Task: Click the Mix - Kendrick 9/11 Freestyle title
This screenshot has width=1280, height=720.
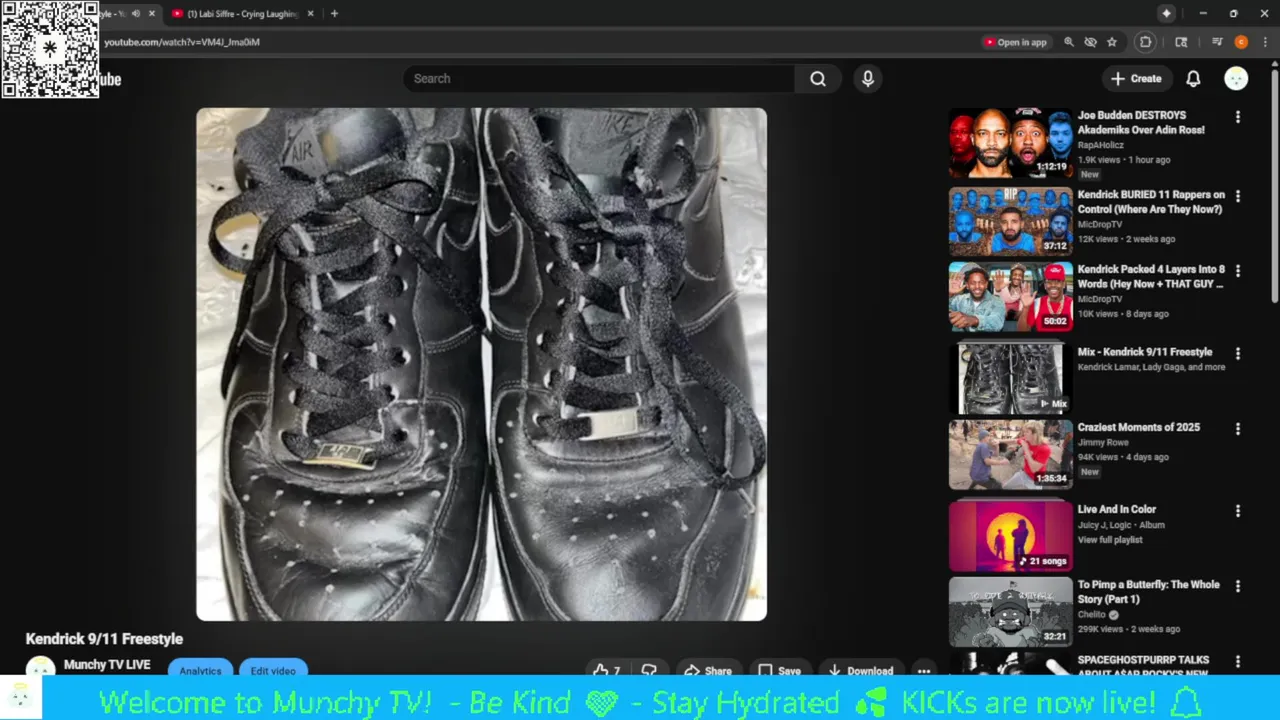Action: 1145,352
